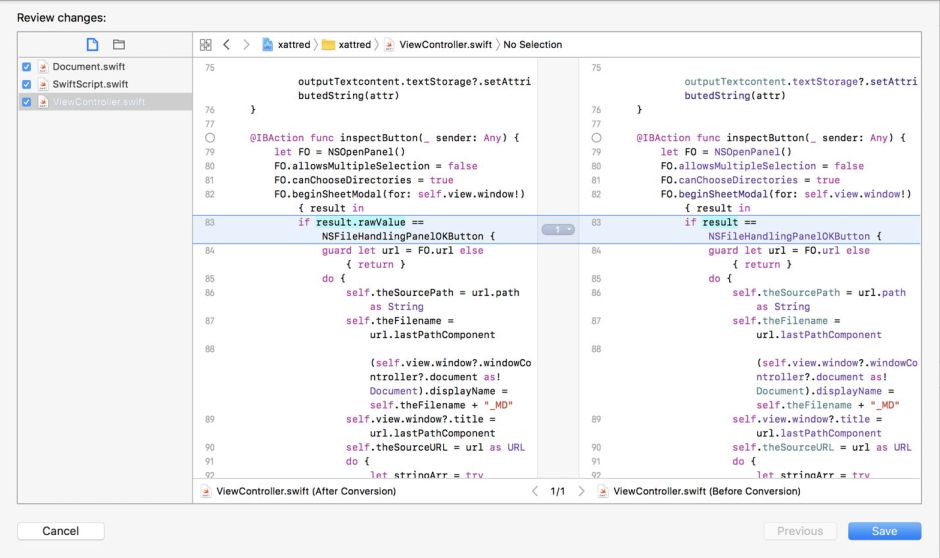
Task: Click the xattred project icon in breadcrumb
Action: point(268,45)
